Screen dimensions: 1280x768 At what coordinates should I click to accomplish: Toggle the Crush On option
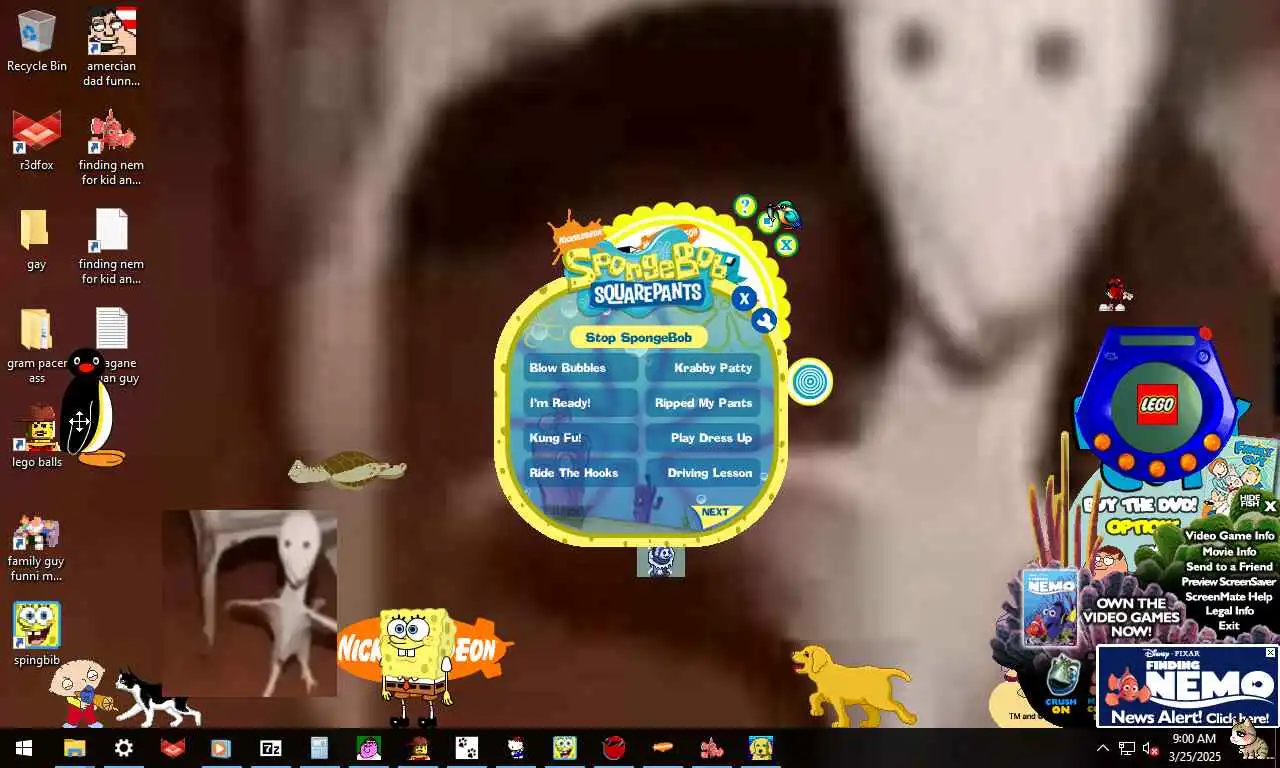tap(1061, 687)
